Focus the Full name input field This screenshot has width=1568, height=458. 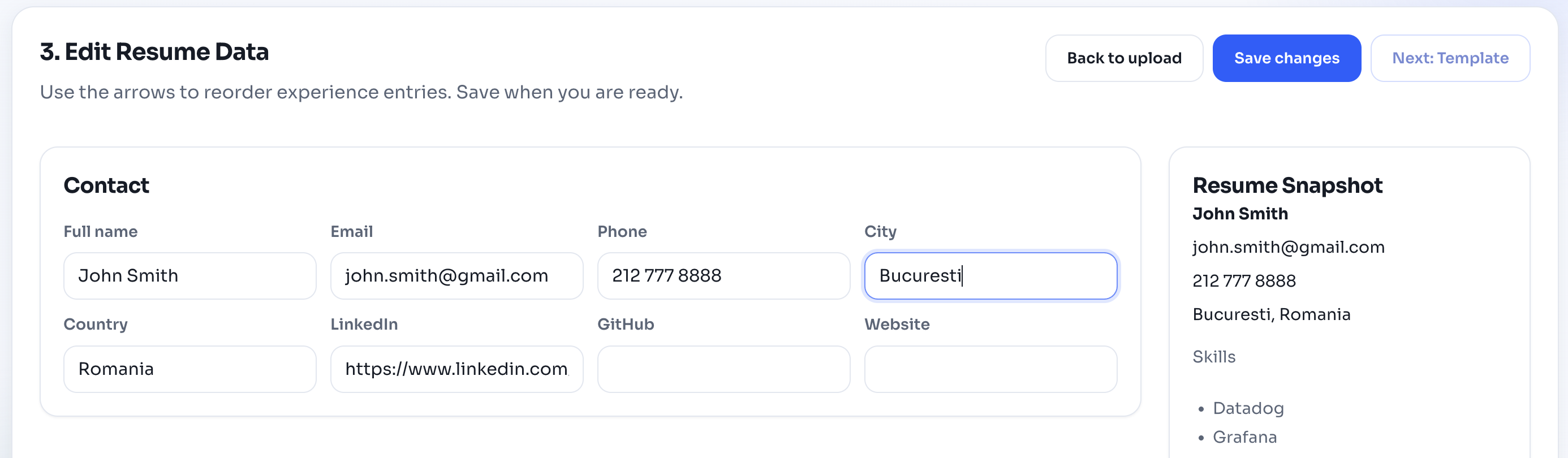click(x=189, y=276)
